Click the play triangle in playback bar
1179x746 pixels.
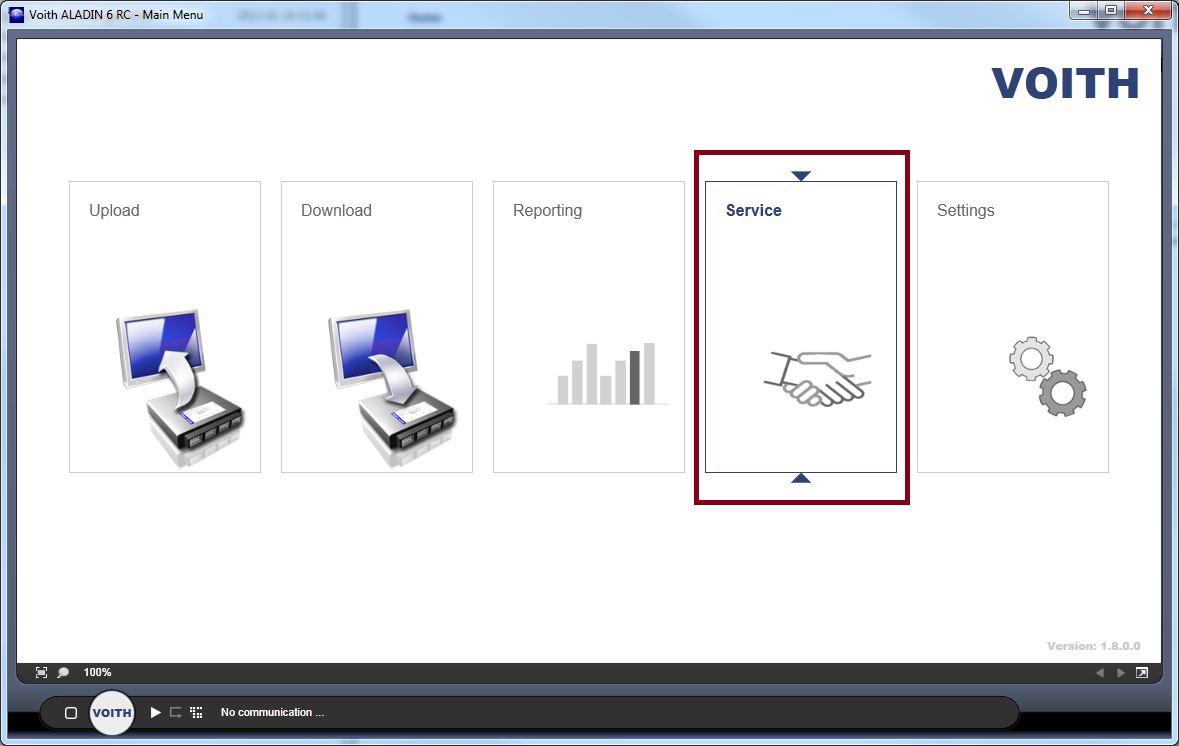coord(156,712)
